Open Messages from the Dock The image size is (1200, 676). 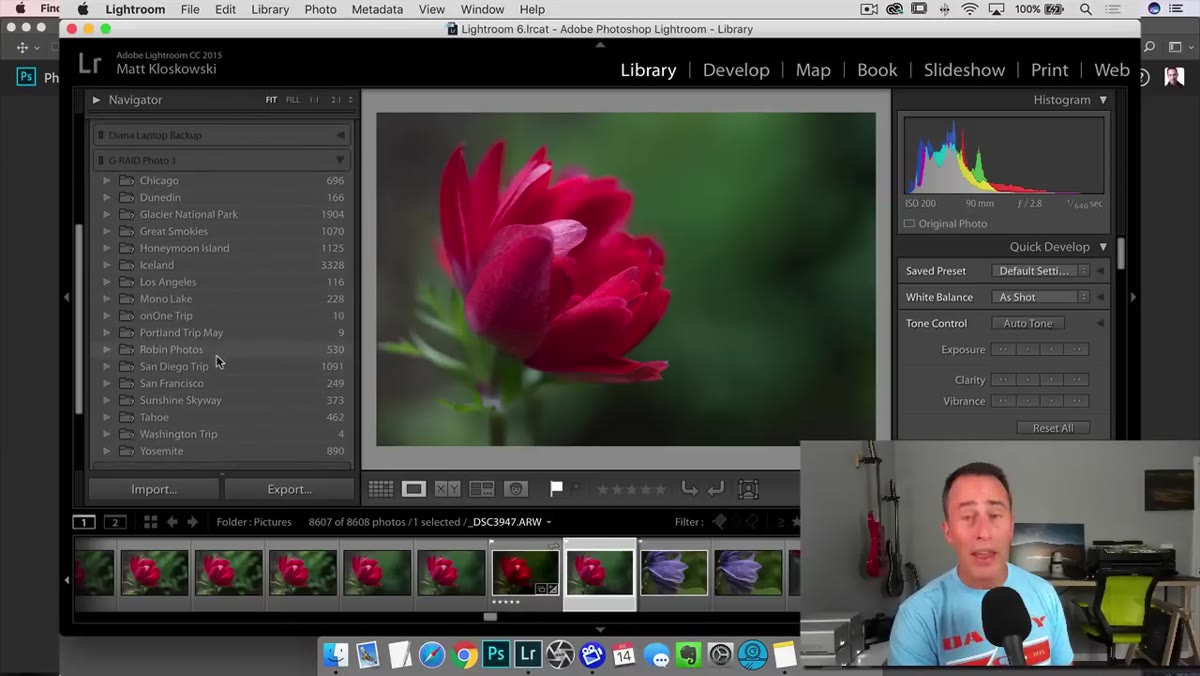pyautogui.click(x=656, y=655)
